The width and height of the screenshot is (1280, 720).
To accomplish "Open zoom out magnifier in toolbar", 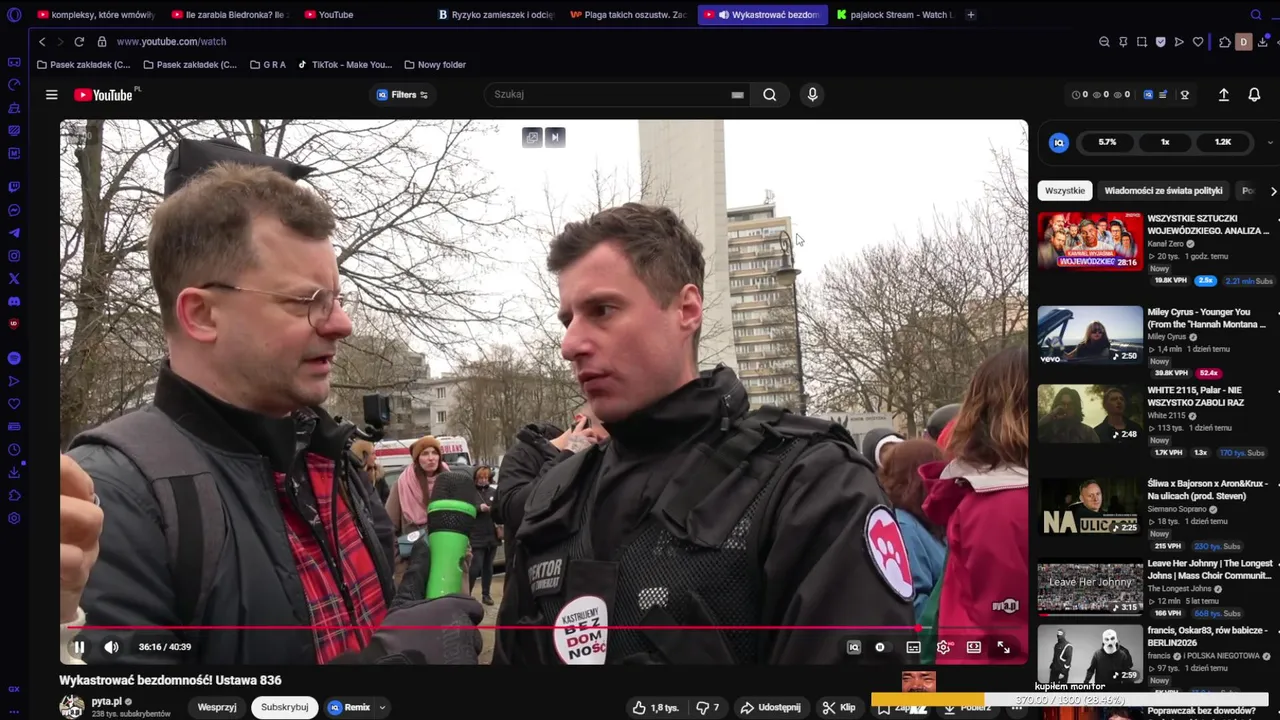I will (1104, 42).
